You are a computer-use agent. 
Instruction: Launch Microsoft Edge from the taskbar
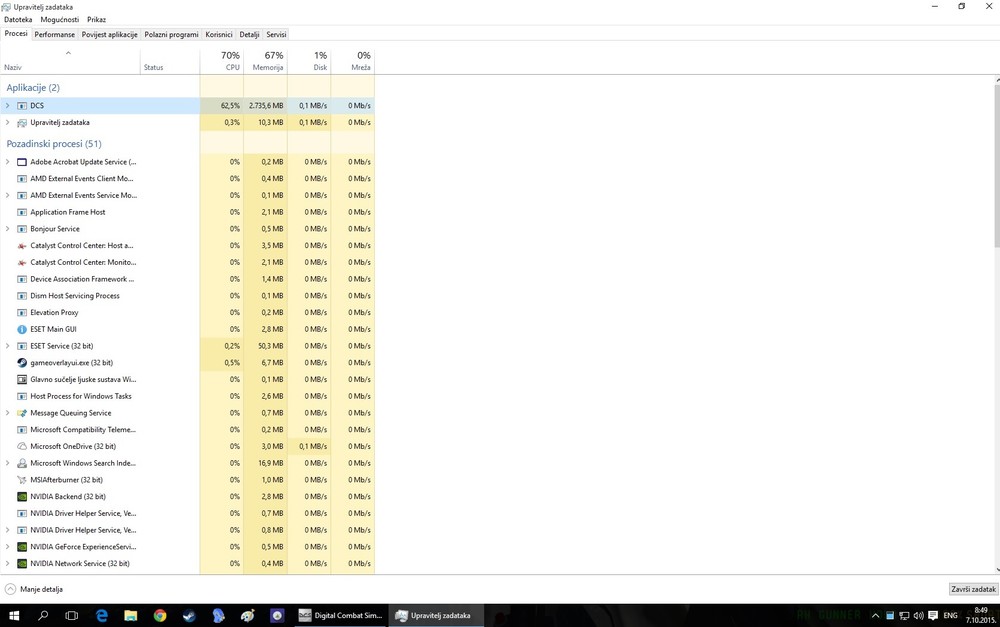click(x=101, y=616)
